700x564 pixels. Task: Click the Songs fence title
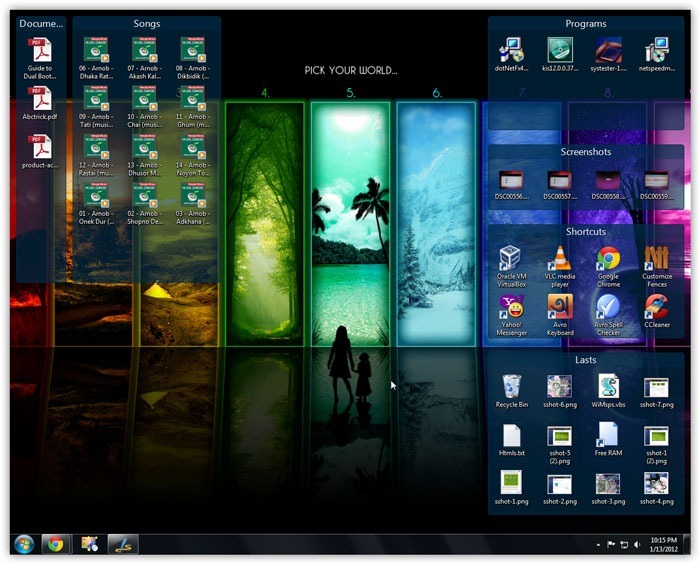146,24
